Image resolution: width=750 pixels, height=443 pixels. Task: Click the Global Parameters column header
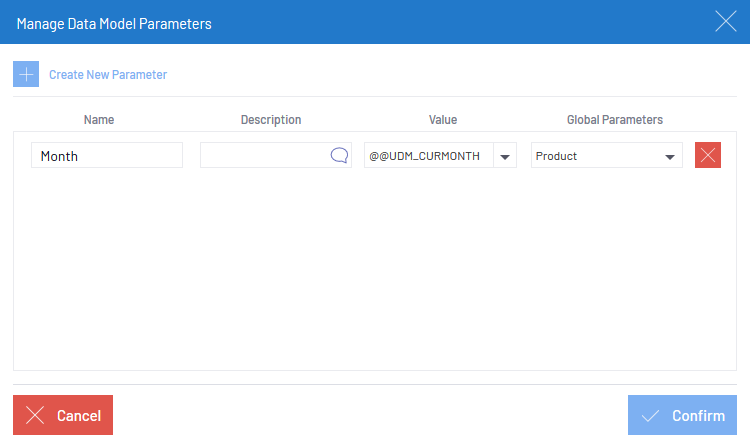[615, 120]
